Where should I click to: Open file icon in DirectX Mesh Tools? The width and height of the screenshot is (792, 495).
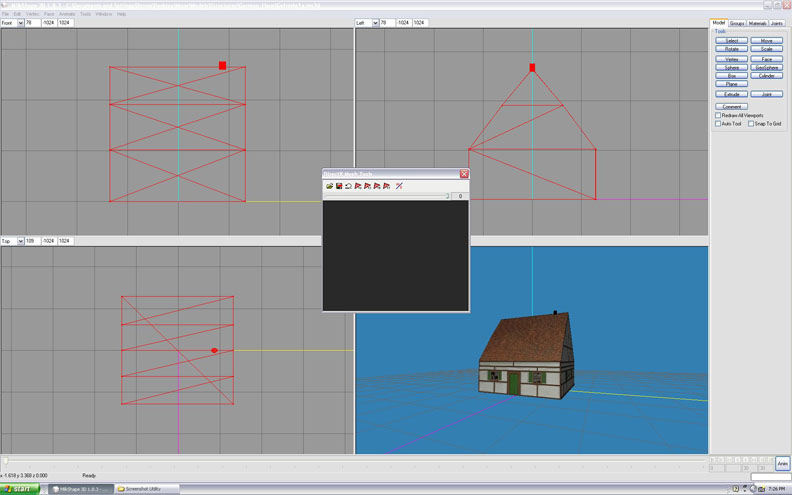[329, 186]
